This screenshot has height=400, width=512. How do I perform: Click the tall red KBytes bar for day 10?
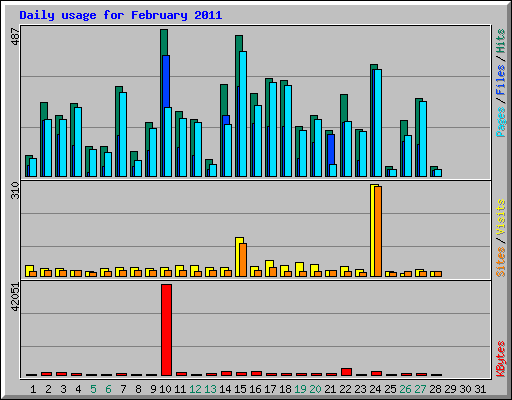[x=166, y=330]
